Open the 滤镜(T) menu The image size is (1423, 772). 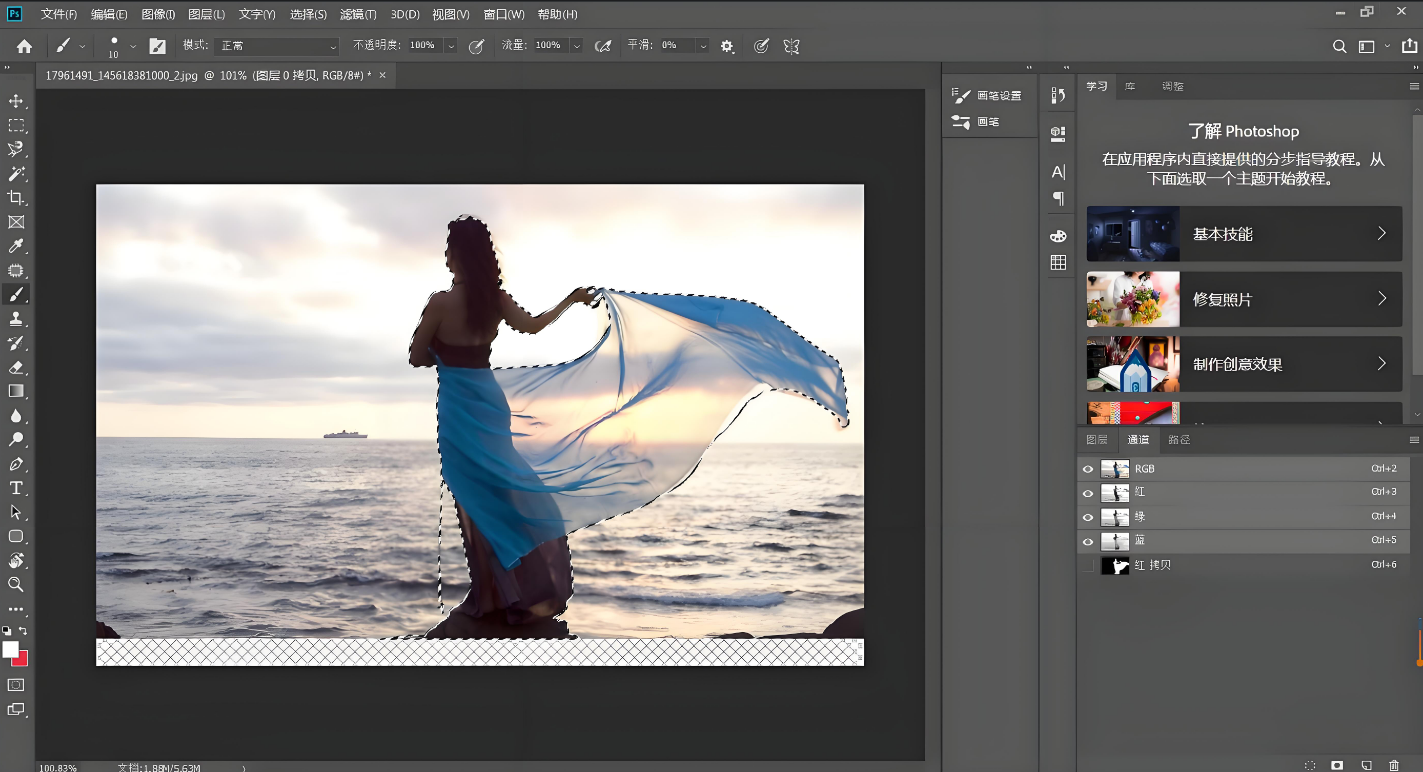[358, 15]
